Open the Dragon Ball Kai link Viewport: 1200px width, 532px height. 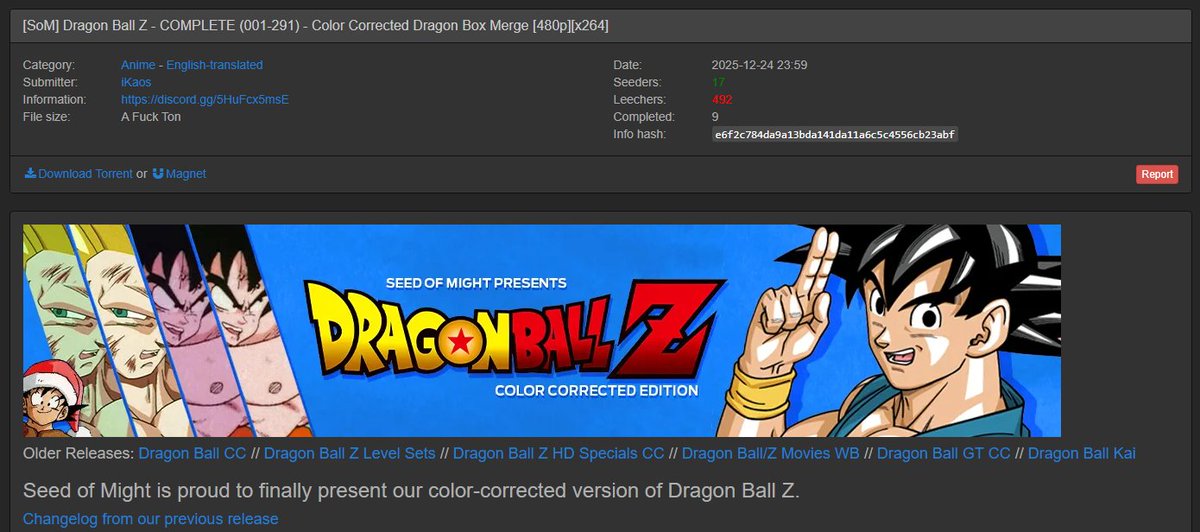click(1082, 453)
